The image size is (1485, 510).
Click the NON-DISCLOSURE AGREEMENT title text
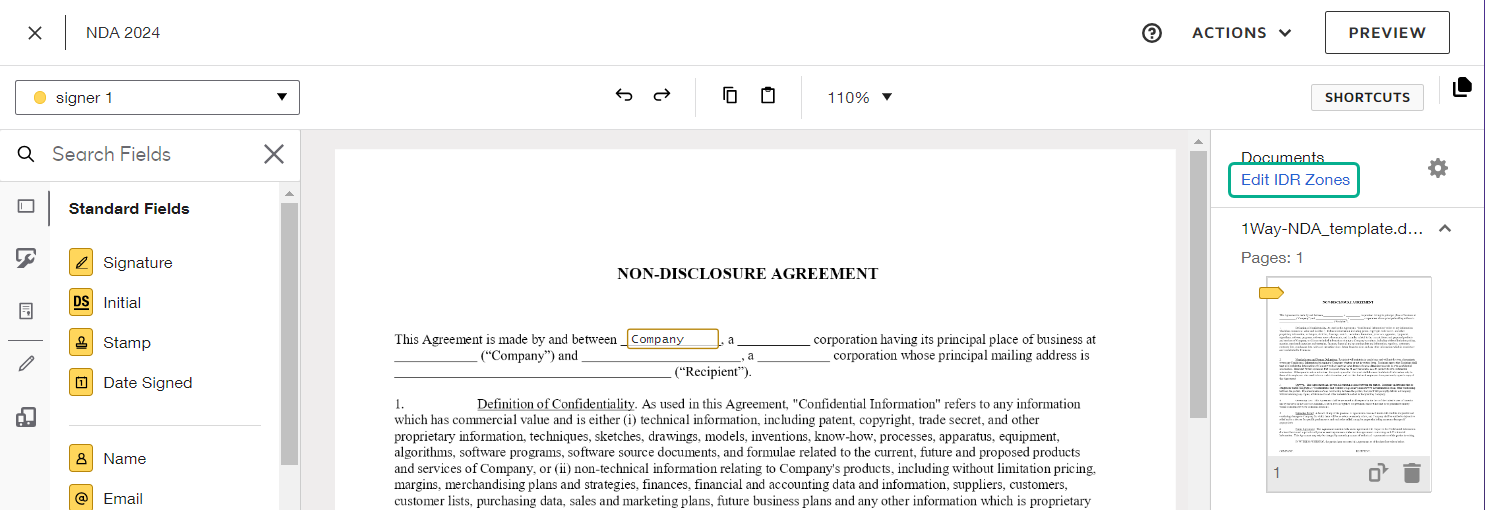pos(748,273)
